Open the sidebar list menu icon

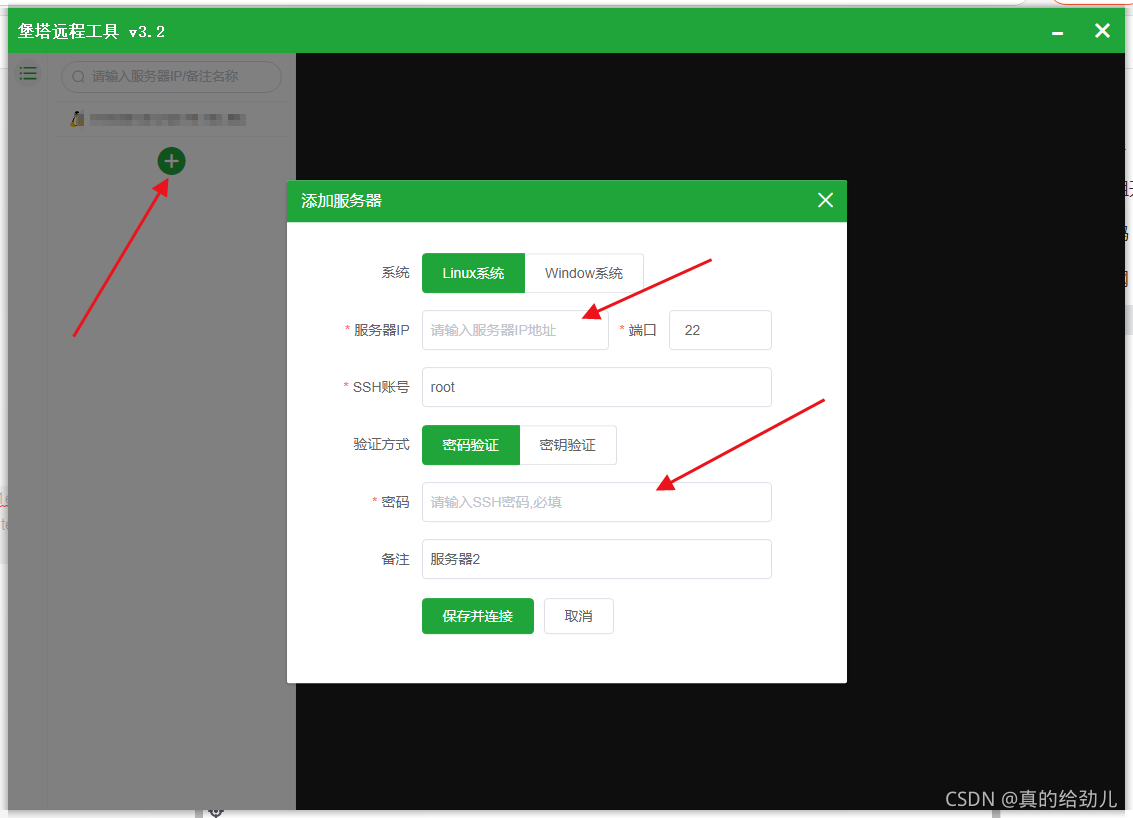(x=28, y=73)
